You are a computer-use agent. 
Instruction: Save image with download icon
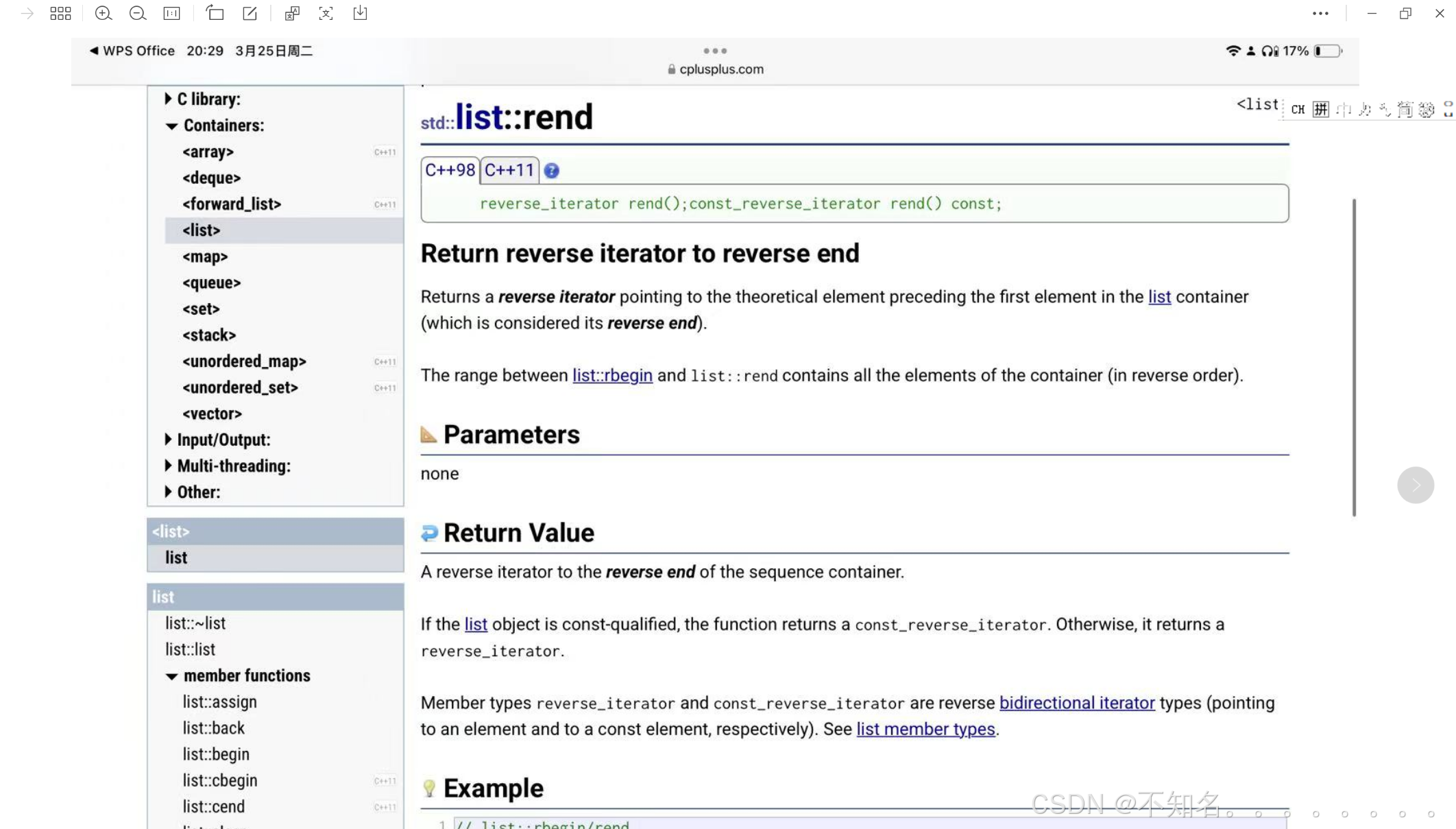tap(360, 14)
